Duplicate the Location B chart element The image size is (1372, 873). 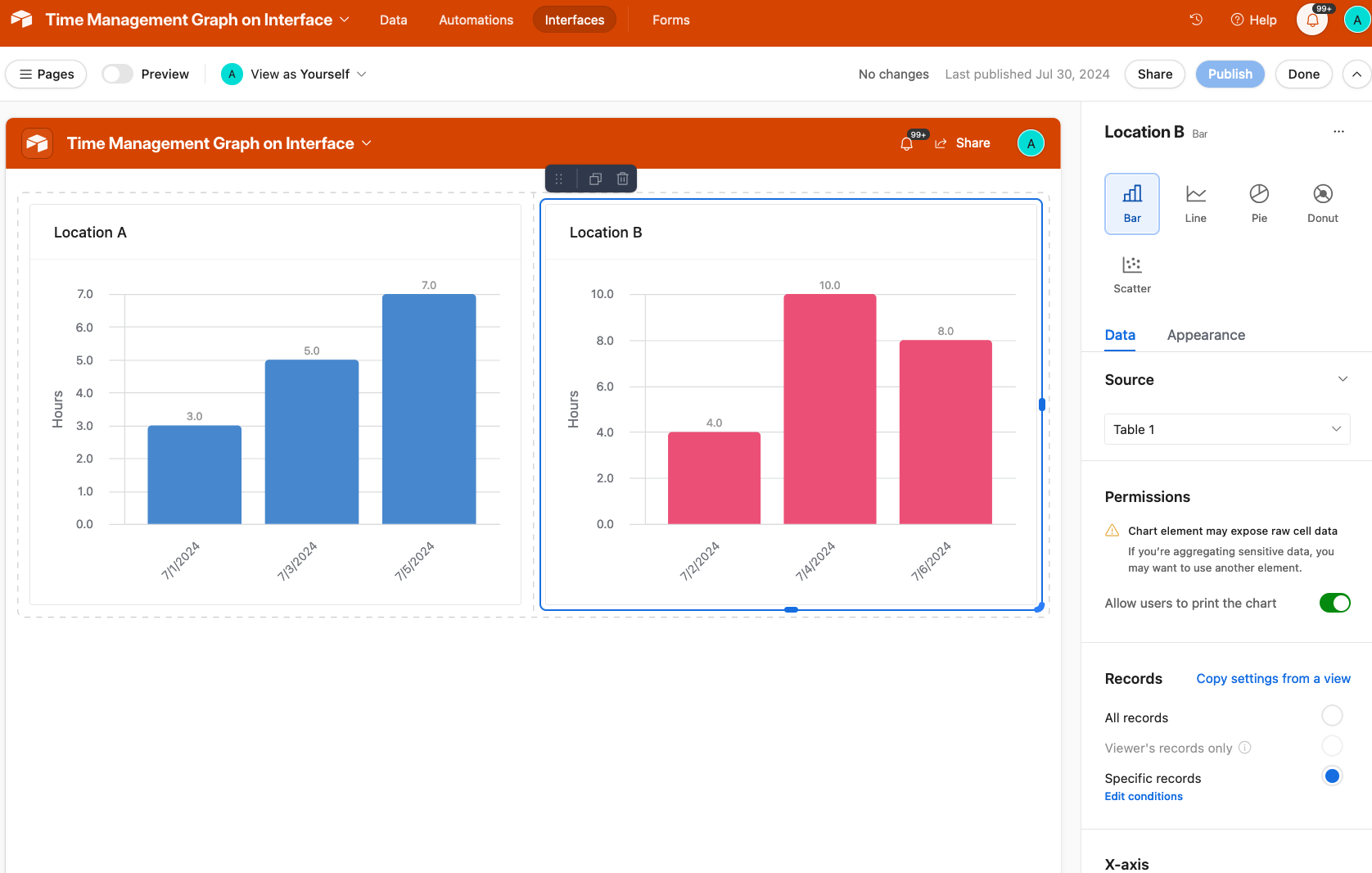595,179
